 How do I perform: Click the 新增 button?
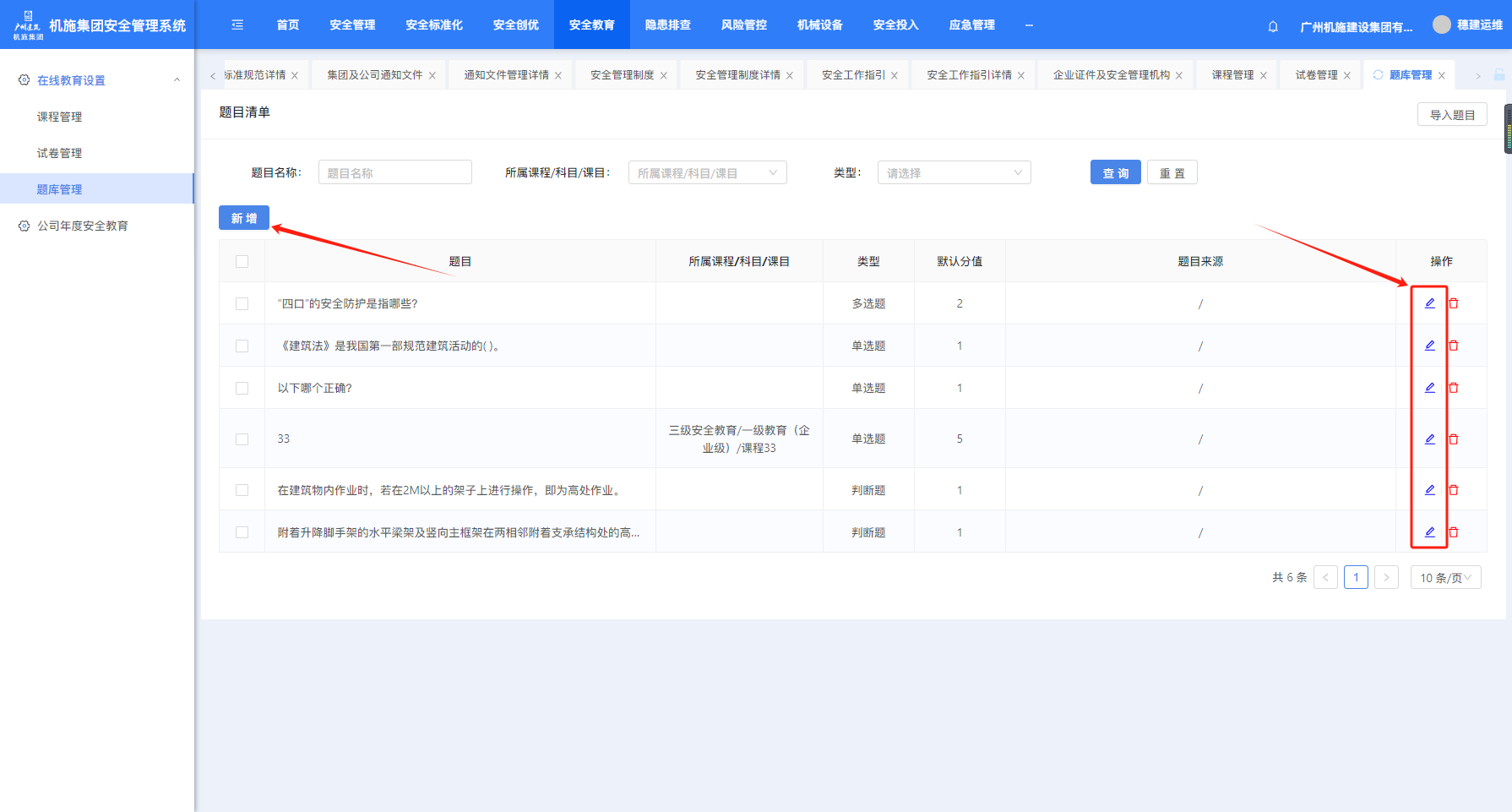pos(244,218)
